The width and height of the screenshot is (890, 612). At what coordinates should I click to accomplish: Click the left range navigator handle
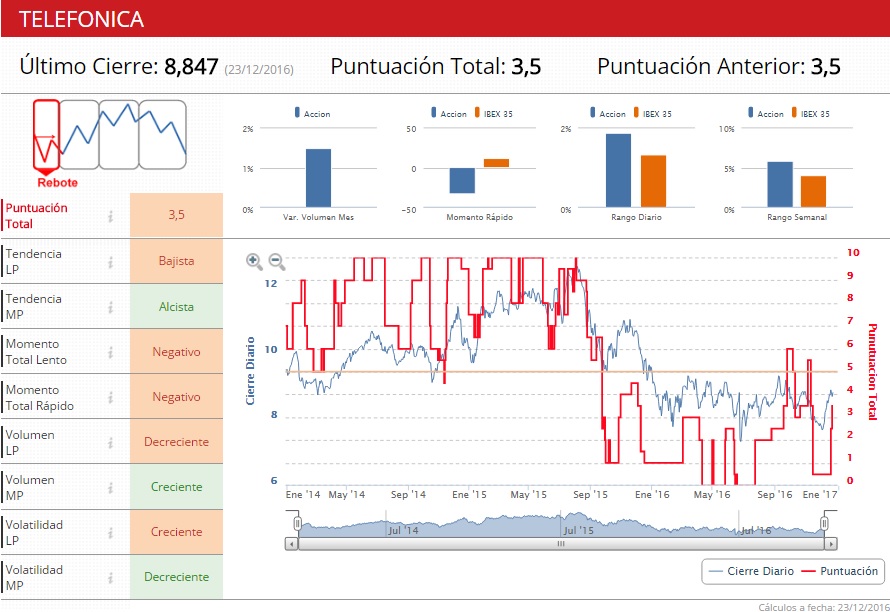click(297, 523)
